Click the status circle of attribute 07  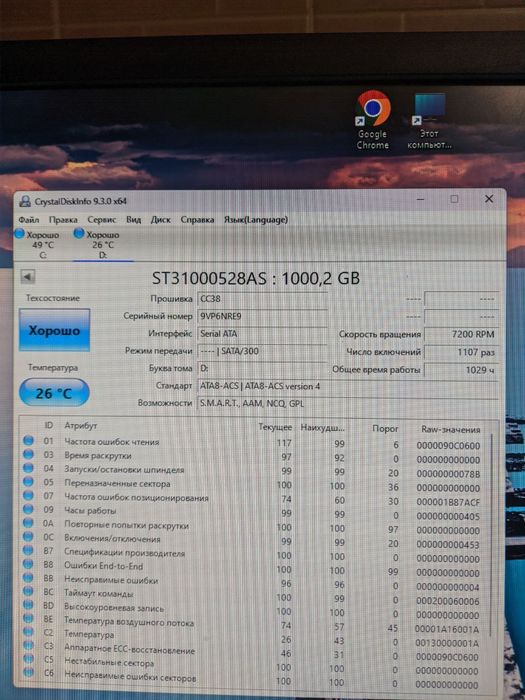29,496
